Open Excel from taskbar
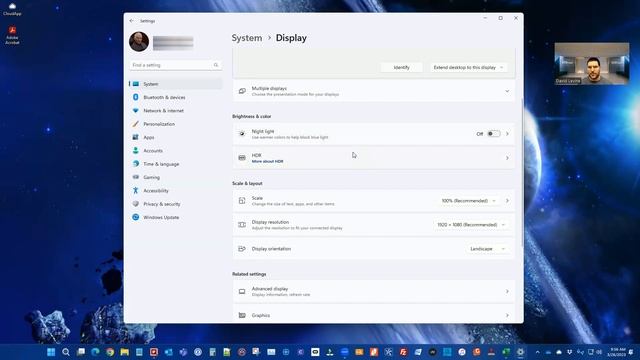Viewport: 640px width, 360px height. click(506, 352)
